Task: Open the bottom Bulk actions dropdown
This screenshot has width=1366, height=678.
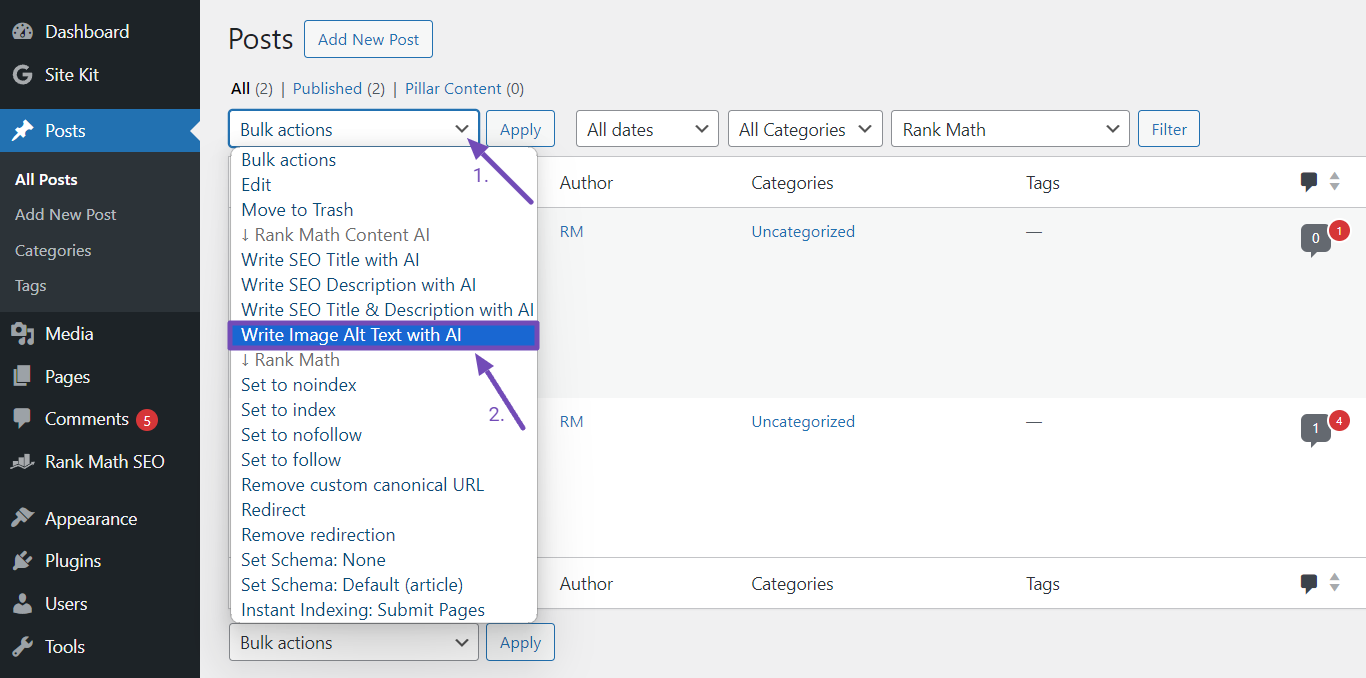Action: tap(354, 642)
